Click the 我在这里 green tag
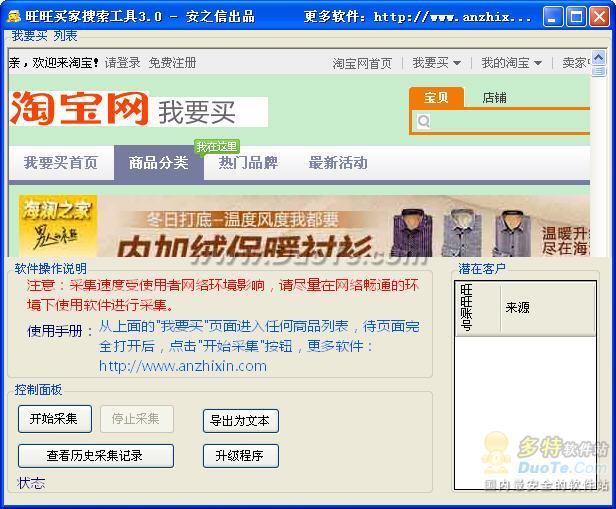Screen dimensions: 616x509 coord(216,147)
